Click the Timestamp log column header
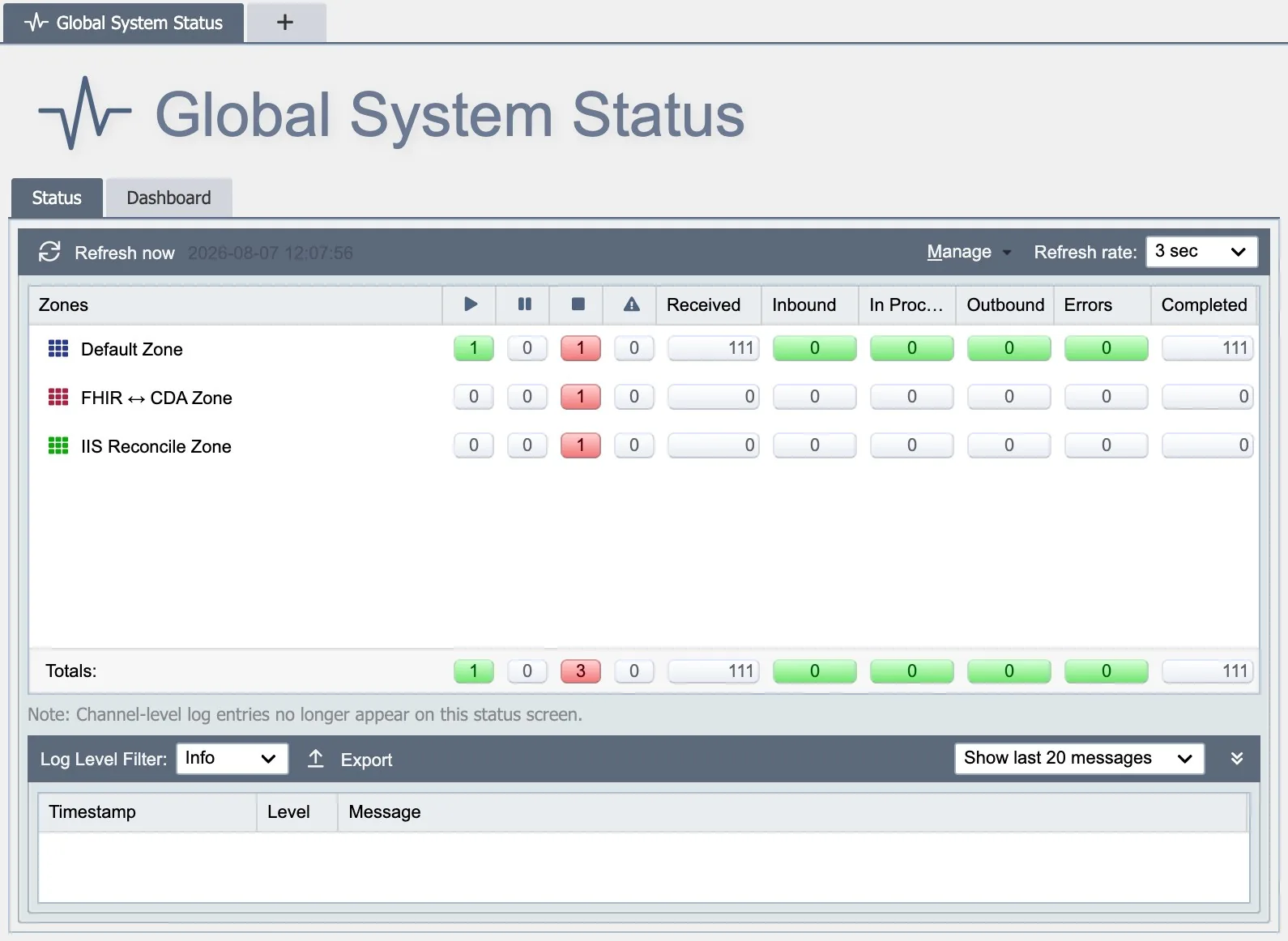The height and width of the screenshot is (941, 1288). point(147,812)
